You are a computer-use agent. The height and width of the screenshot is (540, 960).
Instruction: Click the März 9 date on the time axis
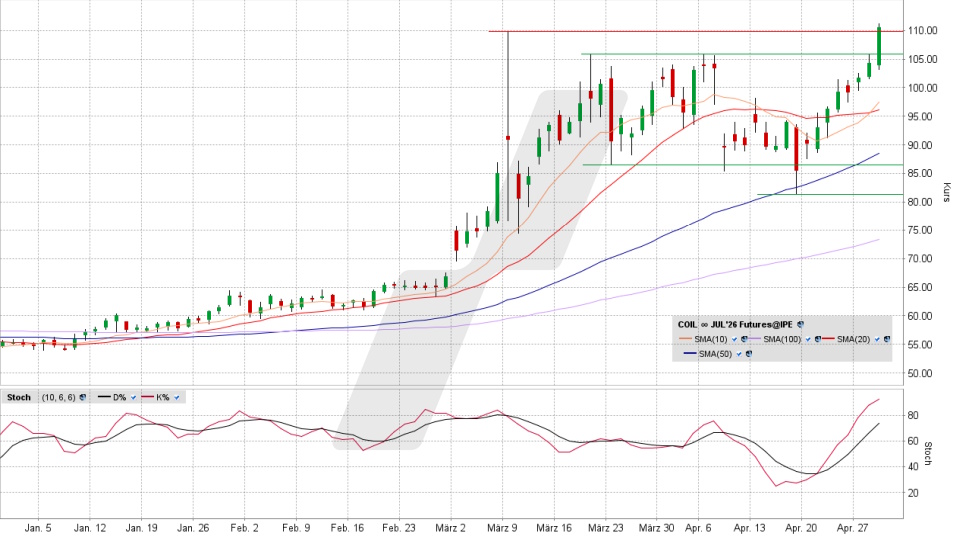coord(501,527)
